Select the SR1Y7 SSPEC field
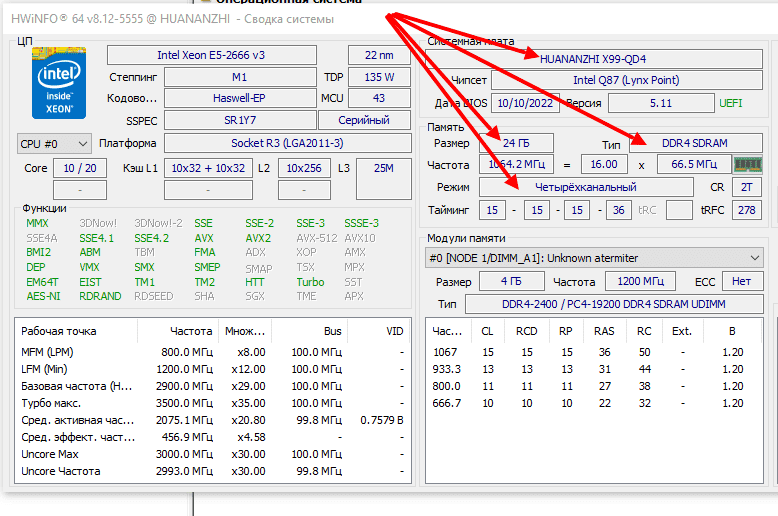Image resolution: width=778 pixels, height=516 pixels. tap(239, 120)
